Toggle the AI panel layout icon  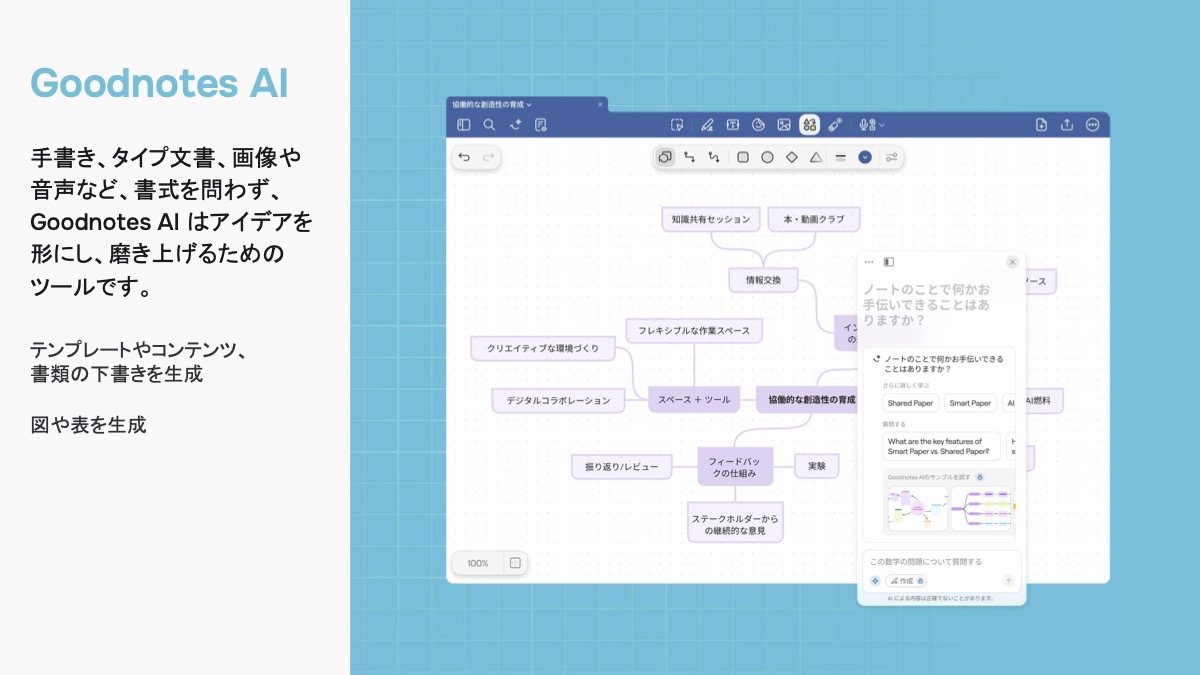pyautogui.click(x=889, y=262)
